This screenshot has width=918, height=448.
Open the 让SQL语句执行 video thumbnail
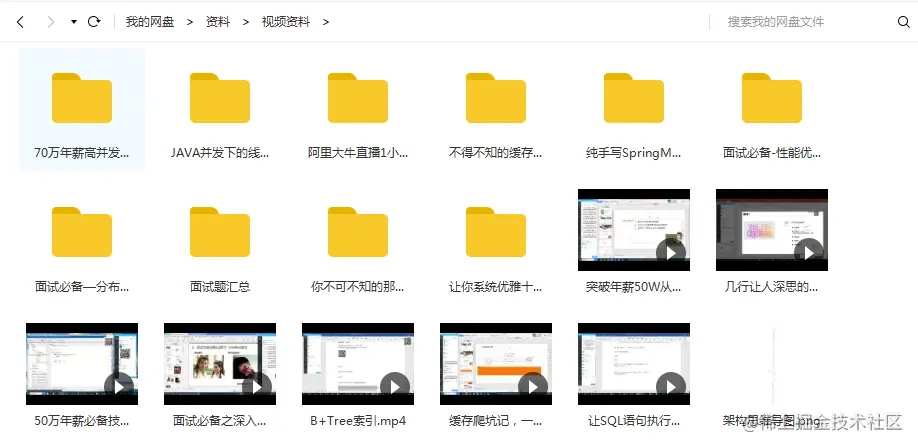tap(634, 364)
